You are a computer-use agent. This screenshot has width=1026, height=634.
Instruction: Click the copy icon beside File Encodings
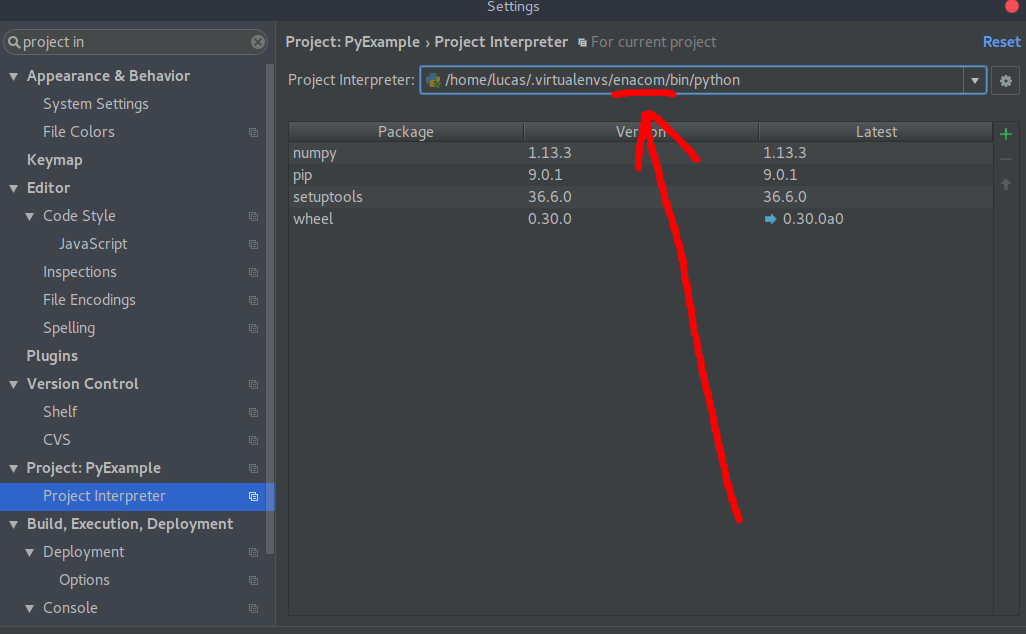click(253, 300)
